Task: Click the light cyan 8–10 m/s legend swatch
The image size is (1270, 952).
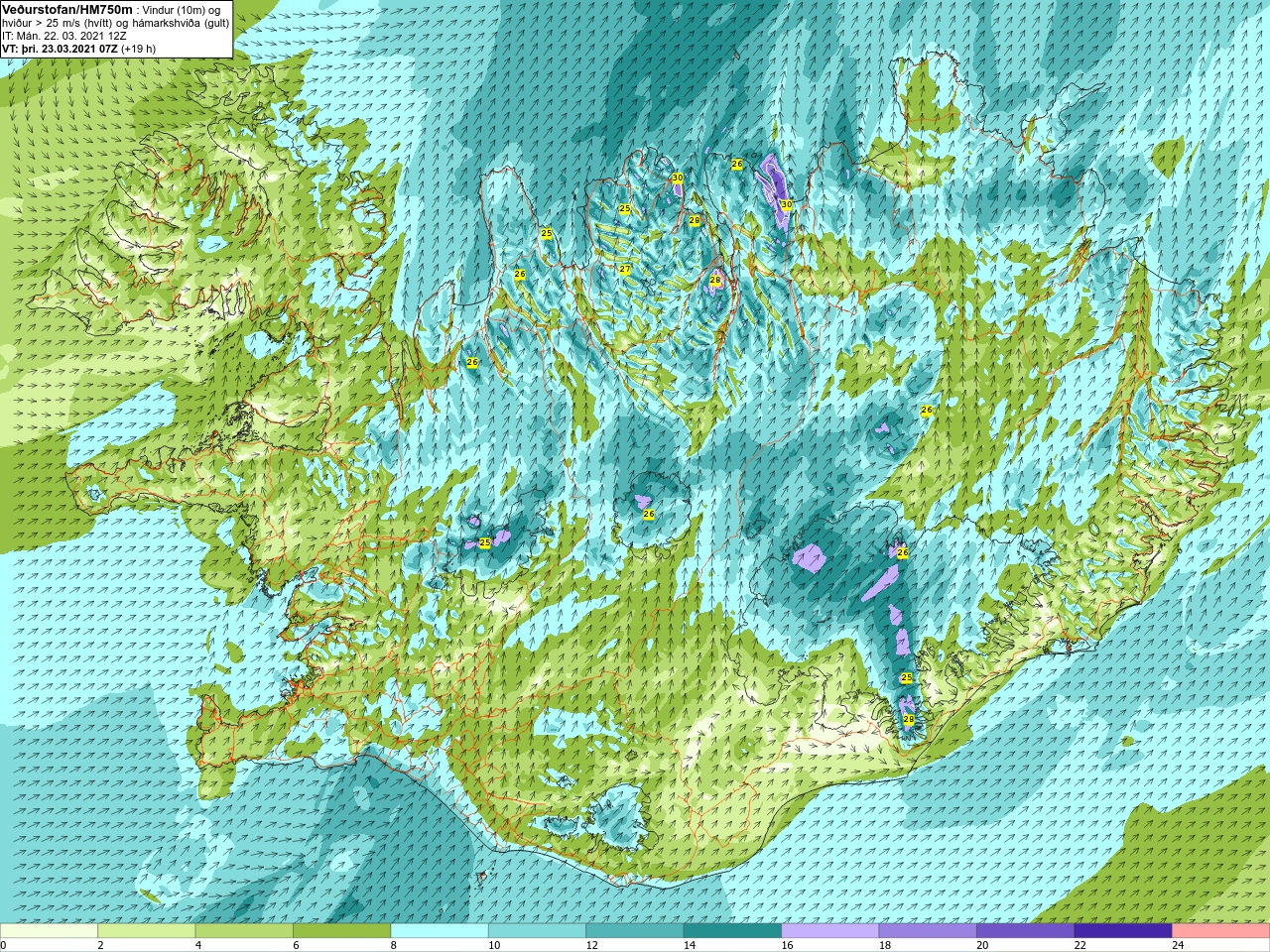Action: 440,931
